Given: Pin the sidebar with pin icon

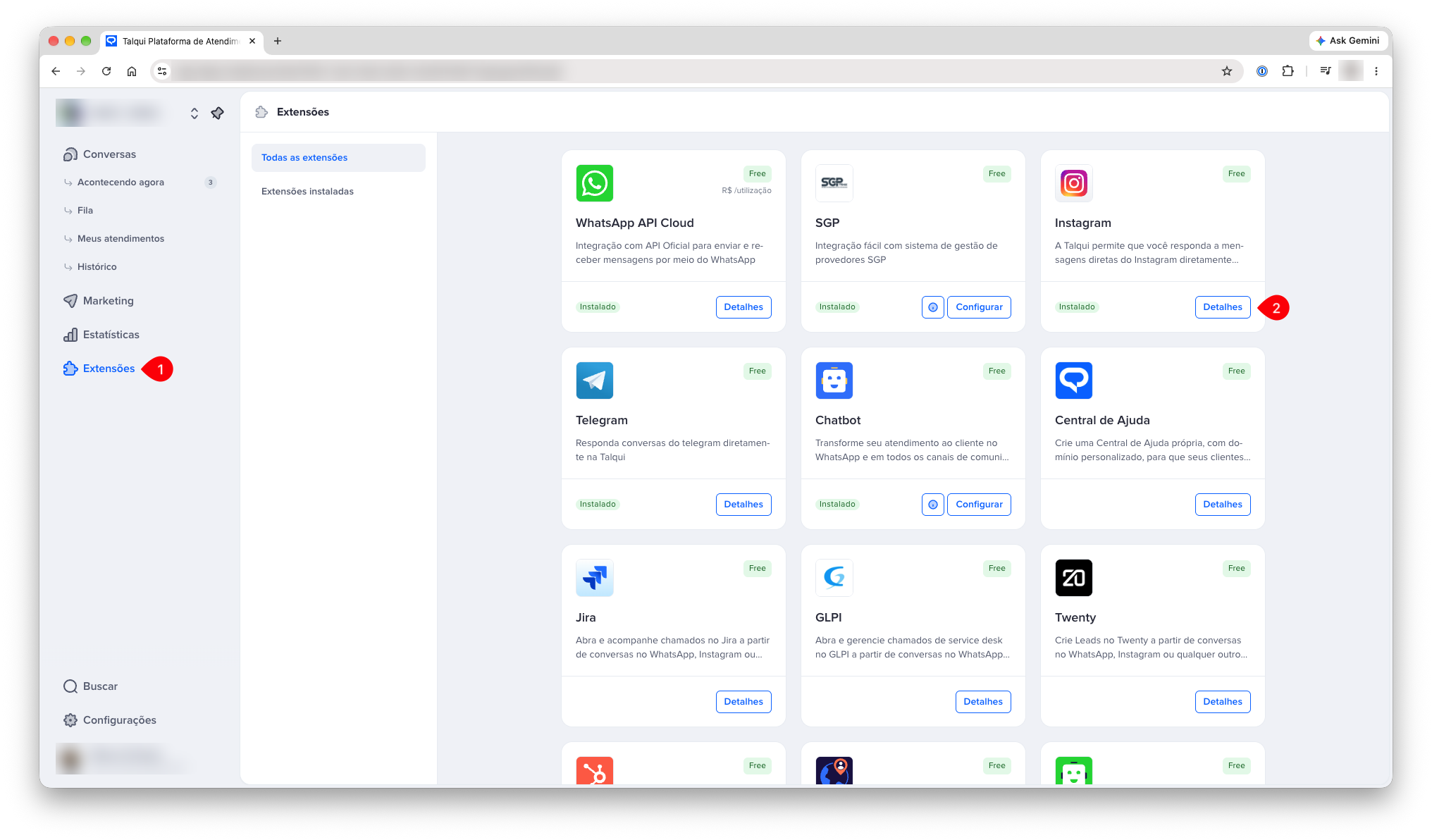Looking at the screenshot, I should tap(217, 113).
